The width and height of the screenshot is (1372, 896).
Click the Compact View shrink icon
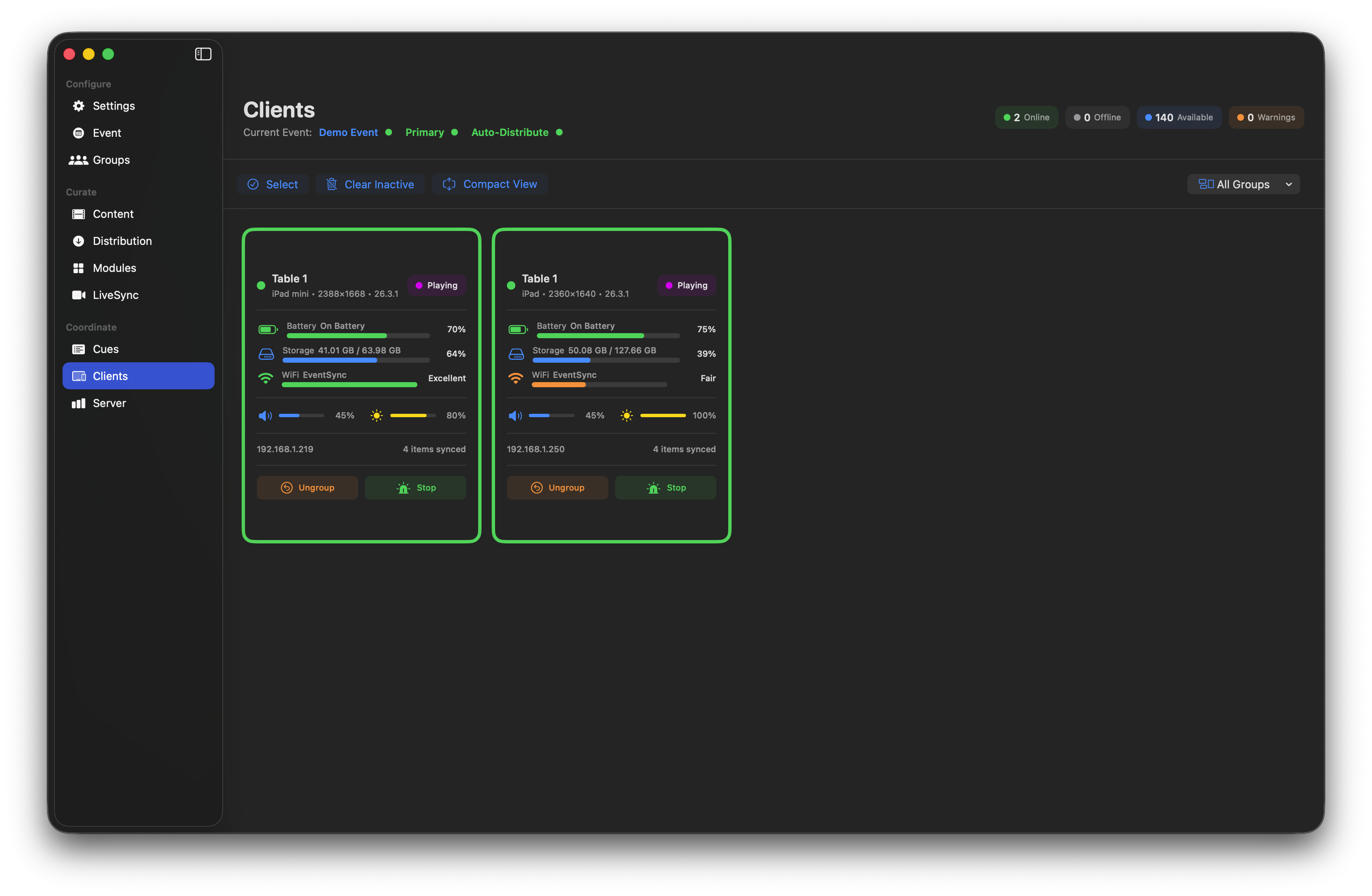tap(449, 185)
